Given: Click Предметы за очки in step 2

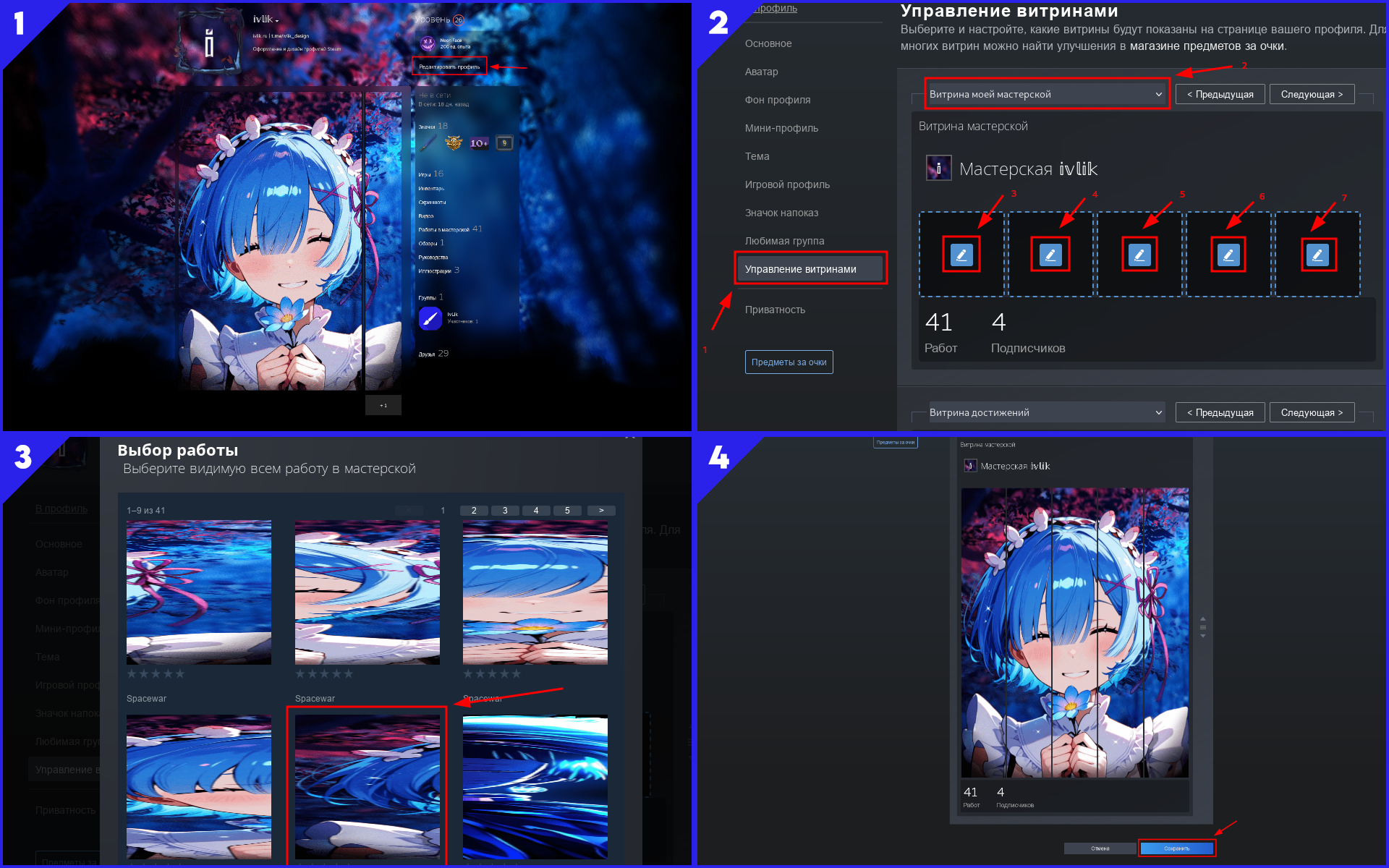Looking at the screenshot, I should click(x=789, y=362).
